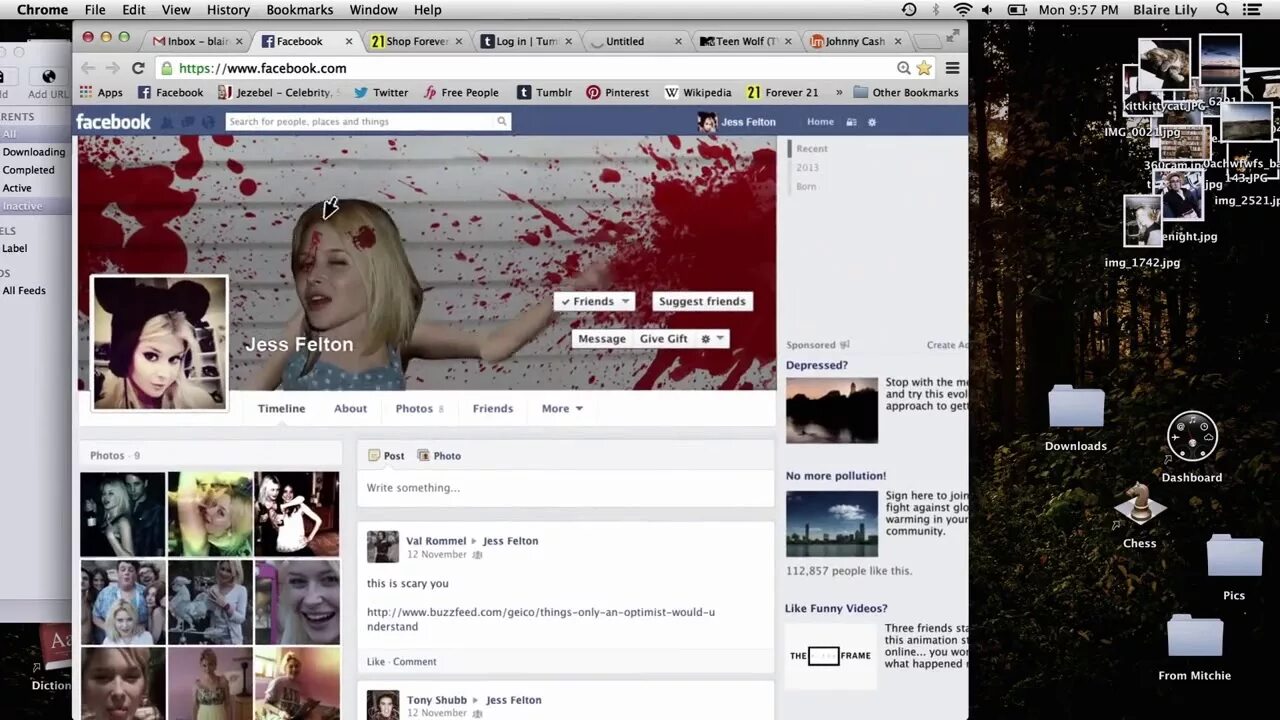Screen dimensions: 1280x720
Task: Open the About profile tab
Action: 350,408
